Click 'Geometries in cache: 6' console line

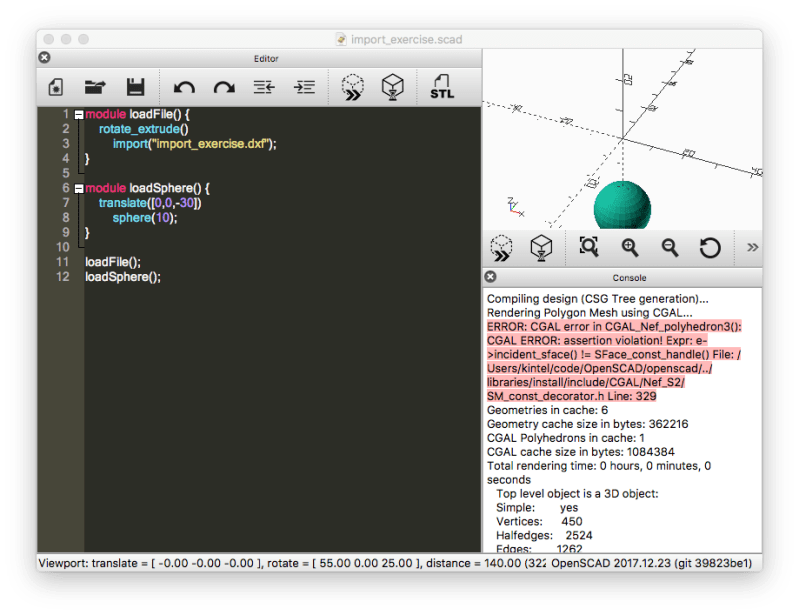[x=547, y=410]
